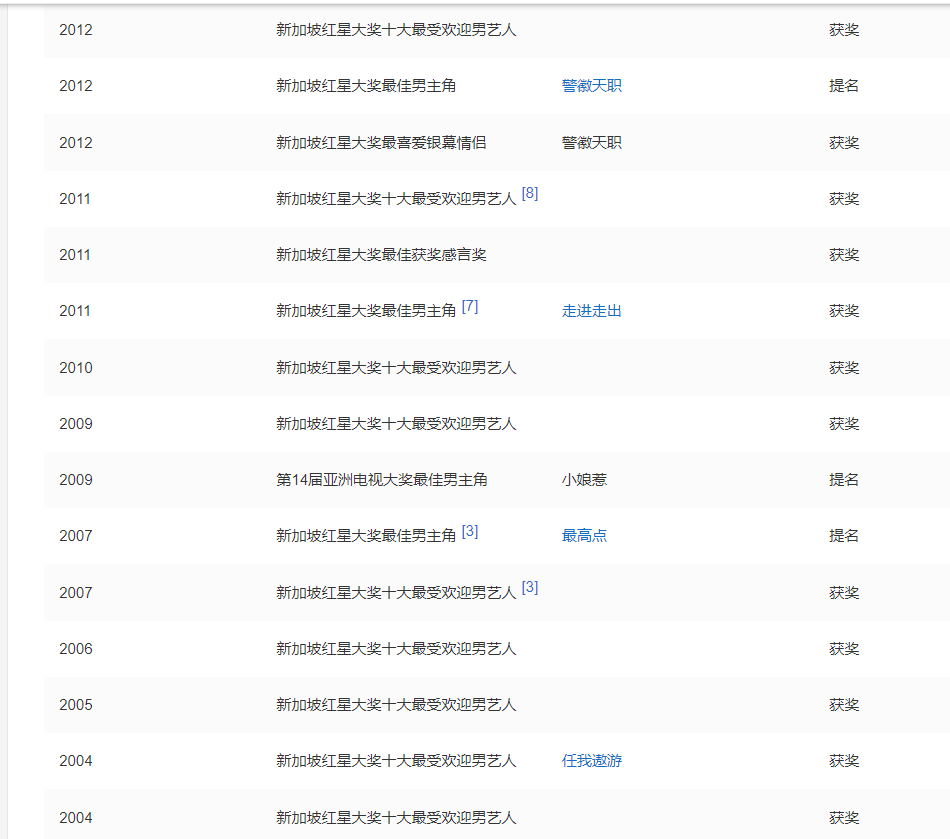Click year 2011 in 走进走出 row

tap(75, 311)
